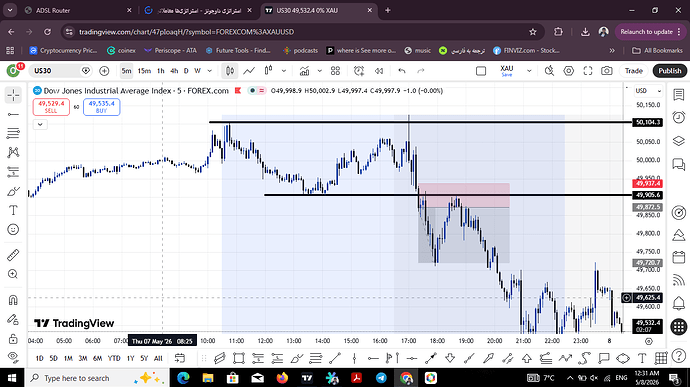The image size is (690, 387).
Task: Toggle the candles chart type button
Action: point(230,71)
